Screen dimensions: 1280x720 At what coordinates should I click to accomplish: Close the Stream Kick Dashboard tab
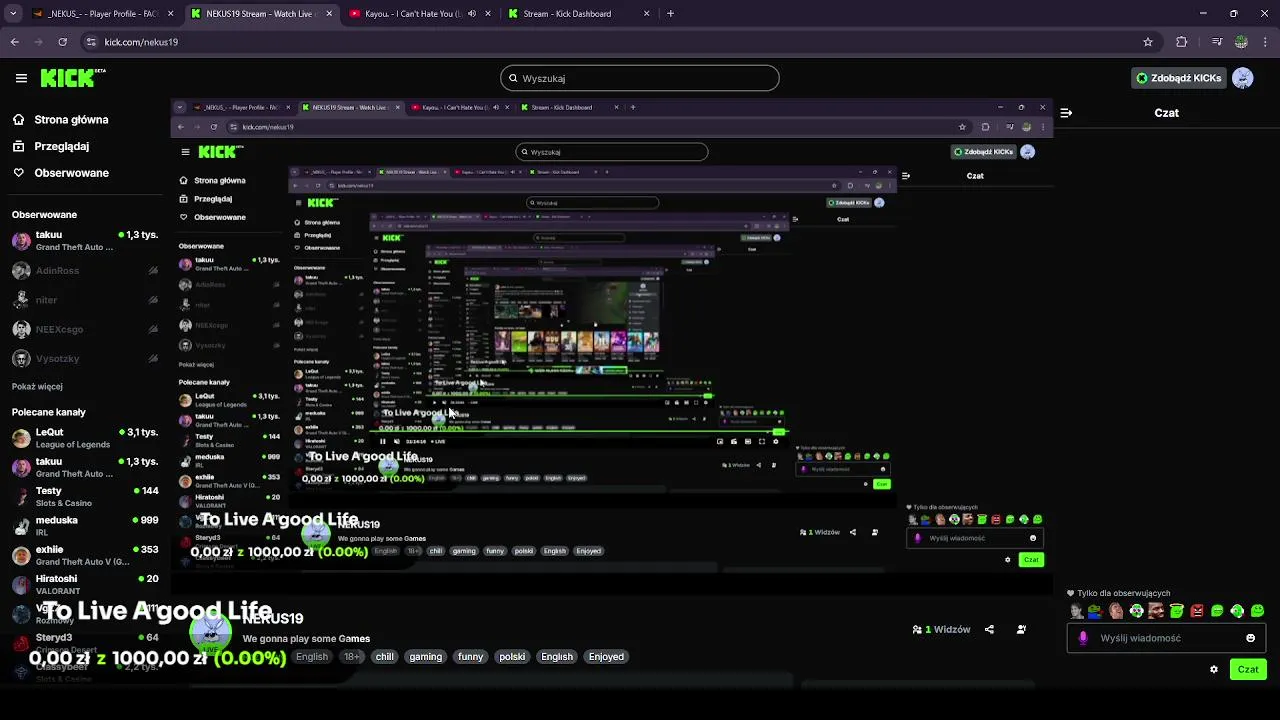646,14
